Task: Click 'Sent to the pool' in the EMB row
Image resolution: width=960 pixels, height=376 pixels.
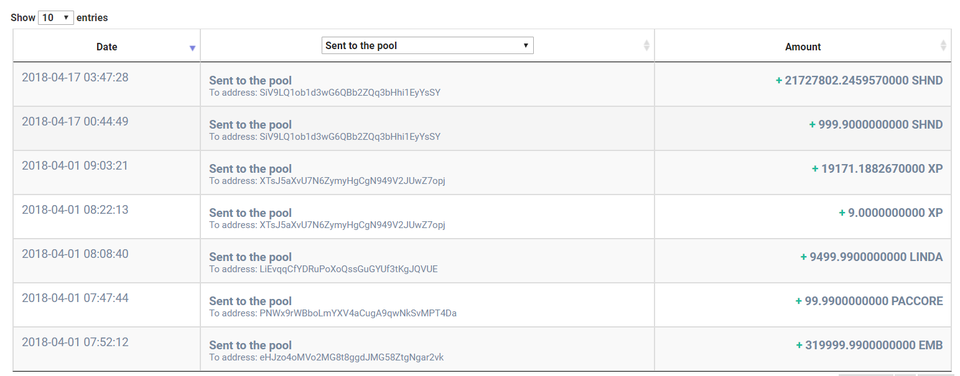Action: (250, 345)
